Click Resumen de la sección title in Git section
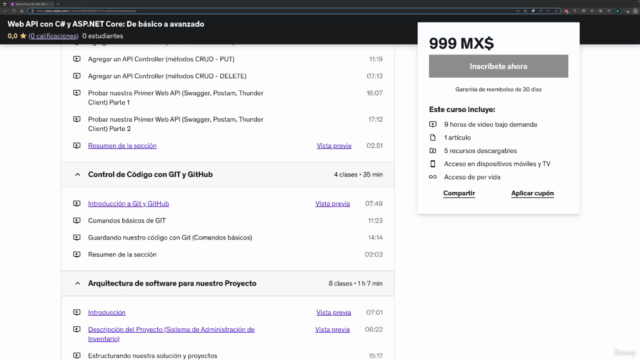Screen dimensions: 640x360 [122, 254]
